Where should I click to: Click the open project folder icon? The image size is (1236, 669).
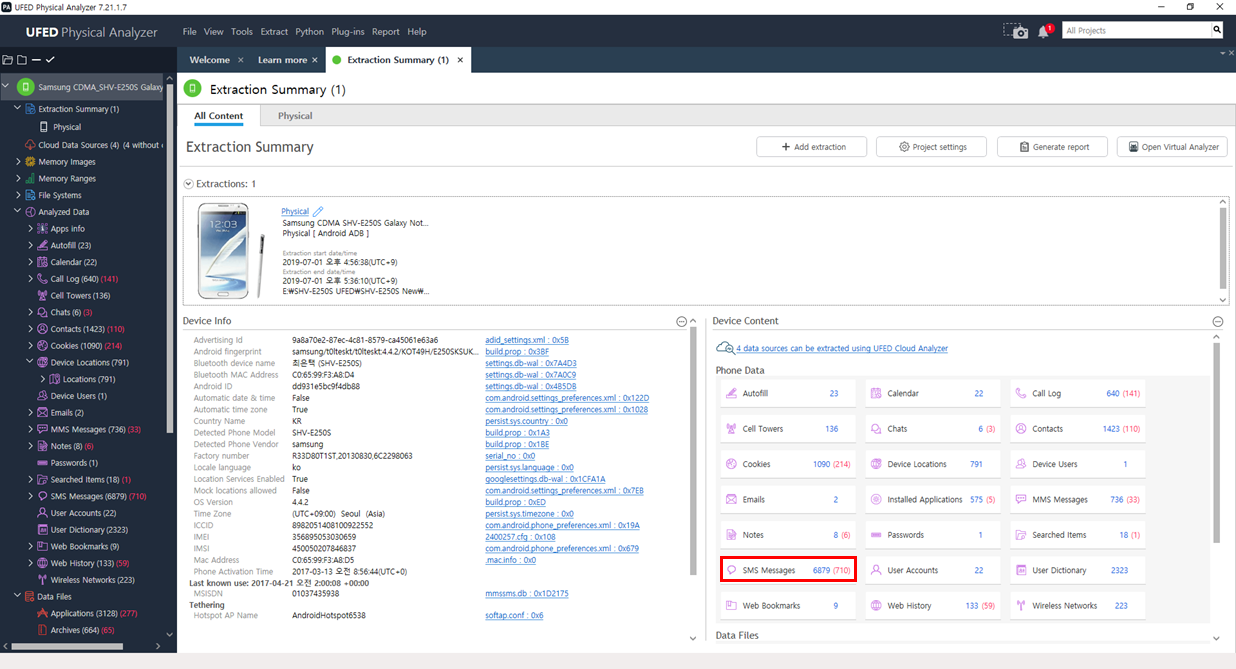coord(8,60)
